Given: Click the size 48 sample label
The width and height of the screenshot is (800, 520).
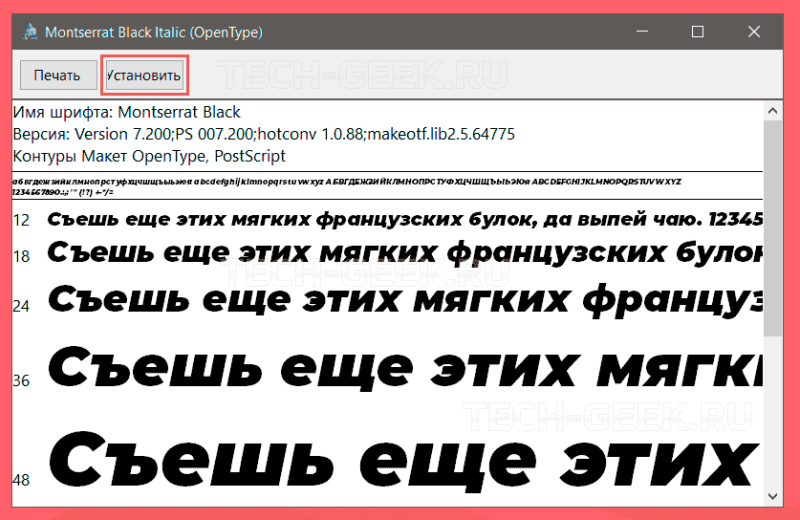Looking at the screenshot, I should click(21, 480).
